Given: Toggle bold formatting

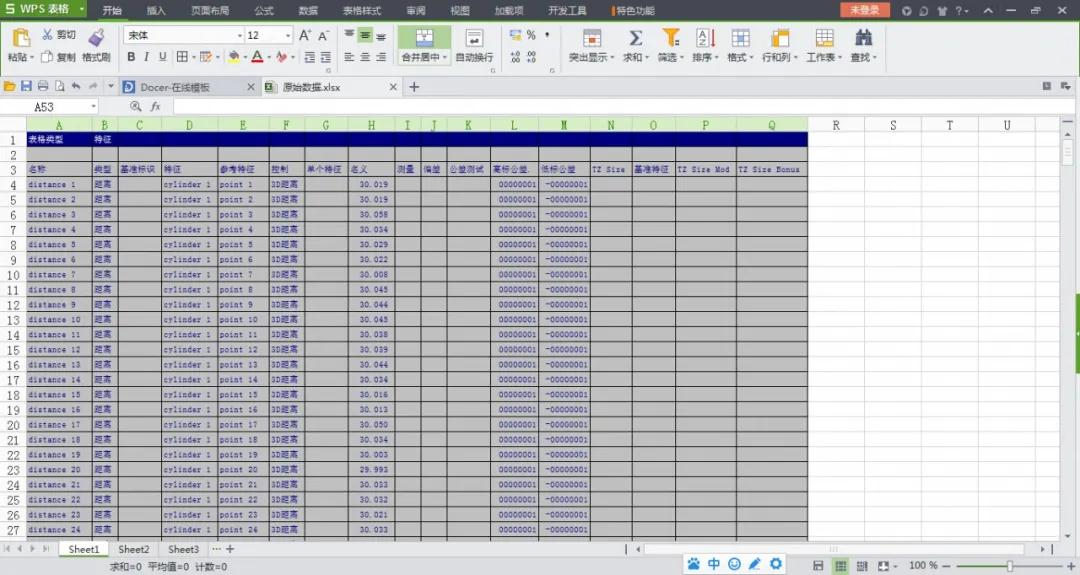Looking at the screenshot, I should pyautogui.click(x=131, y=57).
